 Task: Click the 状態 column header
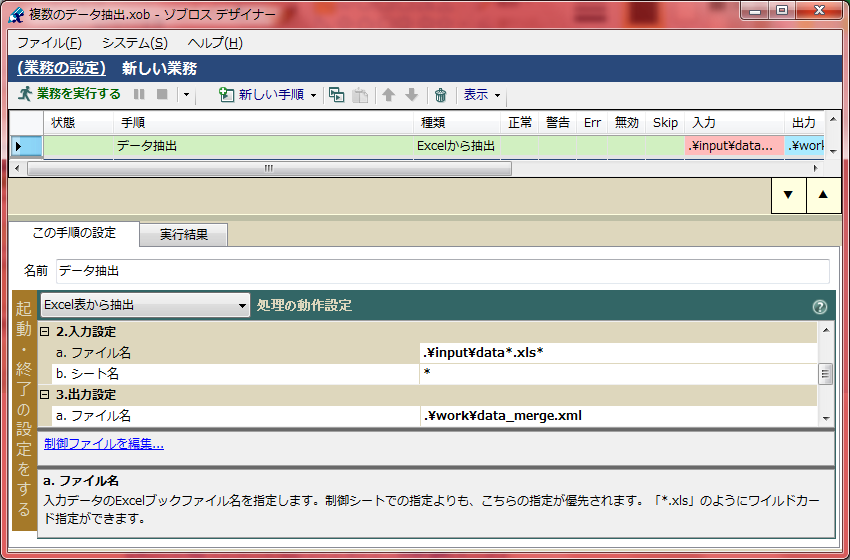pos(79,123)
